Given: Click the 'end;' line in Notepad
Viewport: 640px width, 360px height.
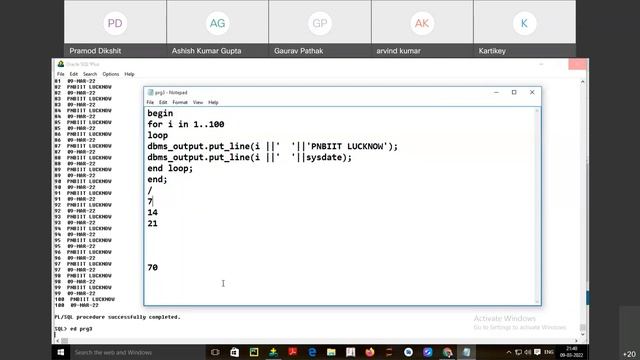Looking at the screenshot, I should click(x=158, y=179).
